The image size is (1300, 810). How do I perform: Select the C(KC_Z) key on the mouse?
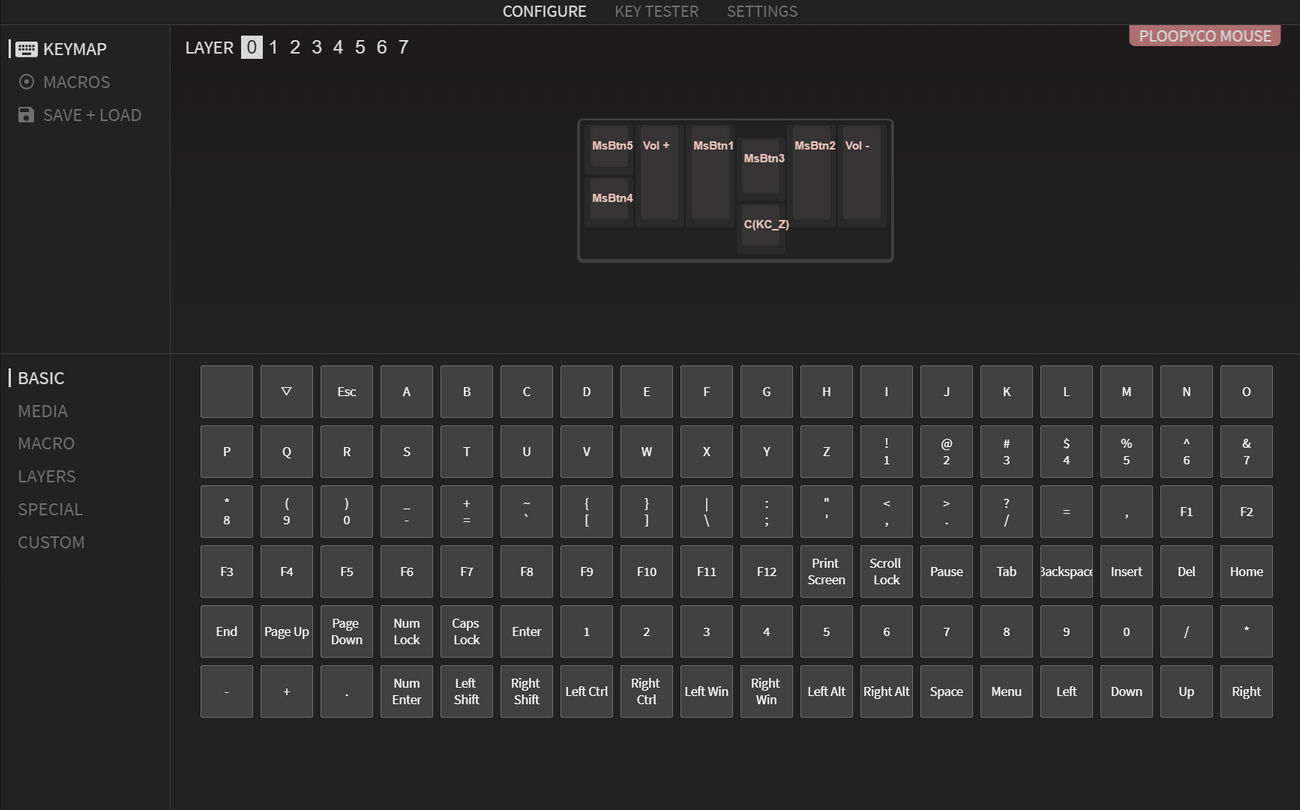click(761, 225)
